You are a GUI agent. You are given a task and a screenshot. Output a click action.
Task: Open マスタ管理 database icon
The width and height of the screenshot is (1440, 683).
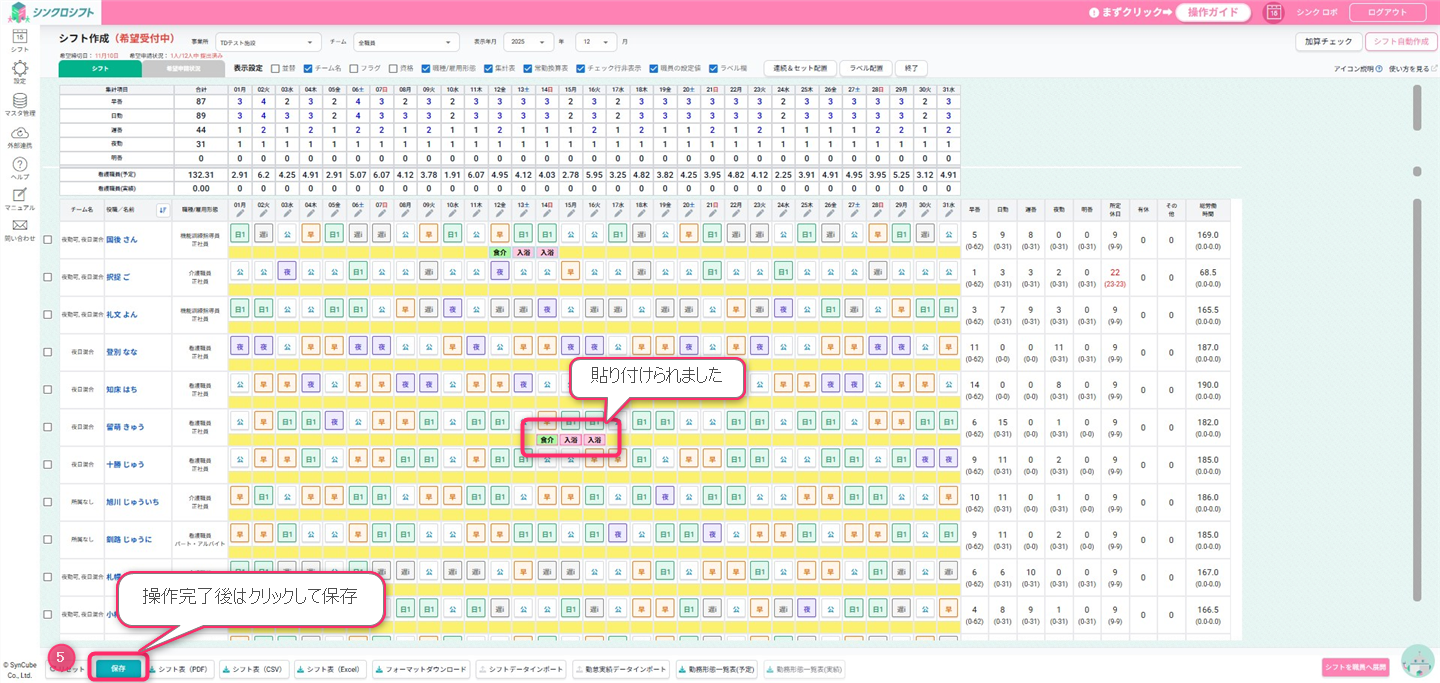coord(19,101)
